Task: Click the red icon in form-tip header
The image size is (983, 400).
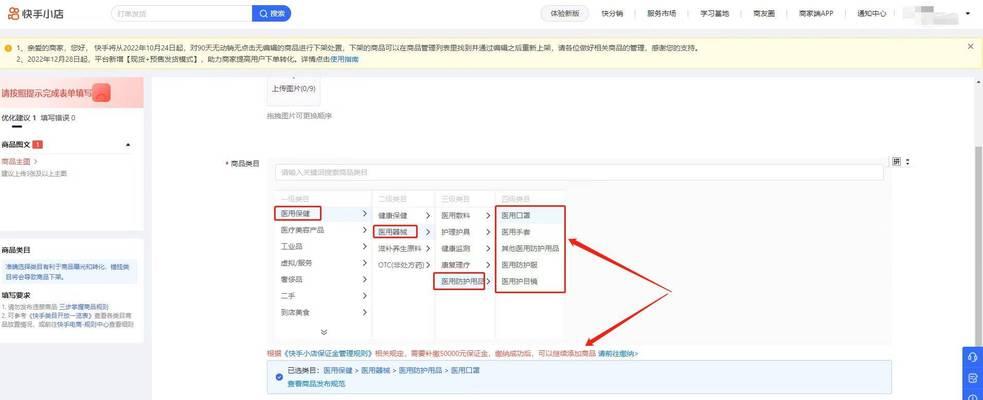Action: (x=102, y=93)
